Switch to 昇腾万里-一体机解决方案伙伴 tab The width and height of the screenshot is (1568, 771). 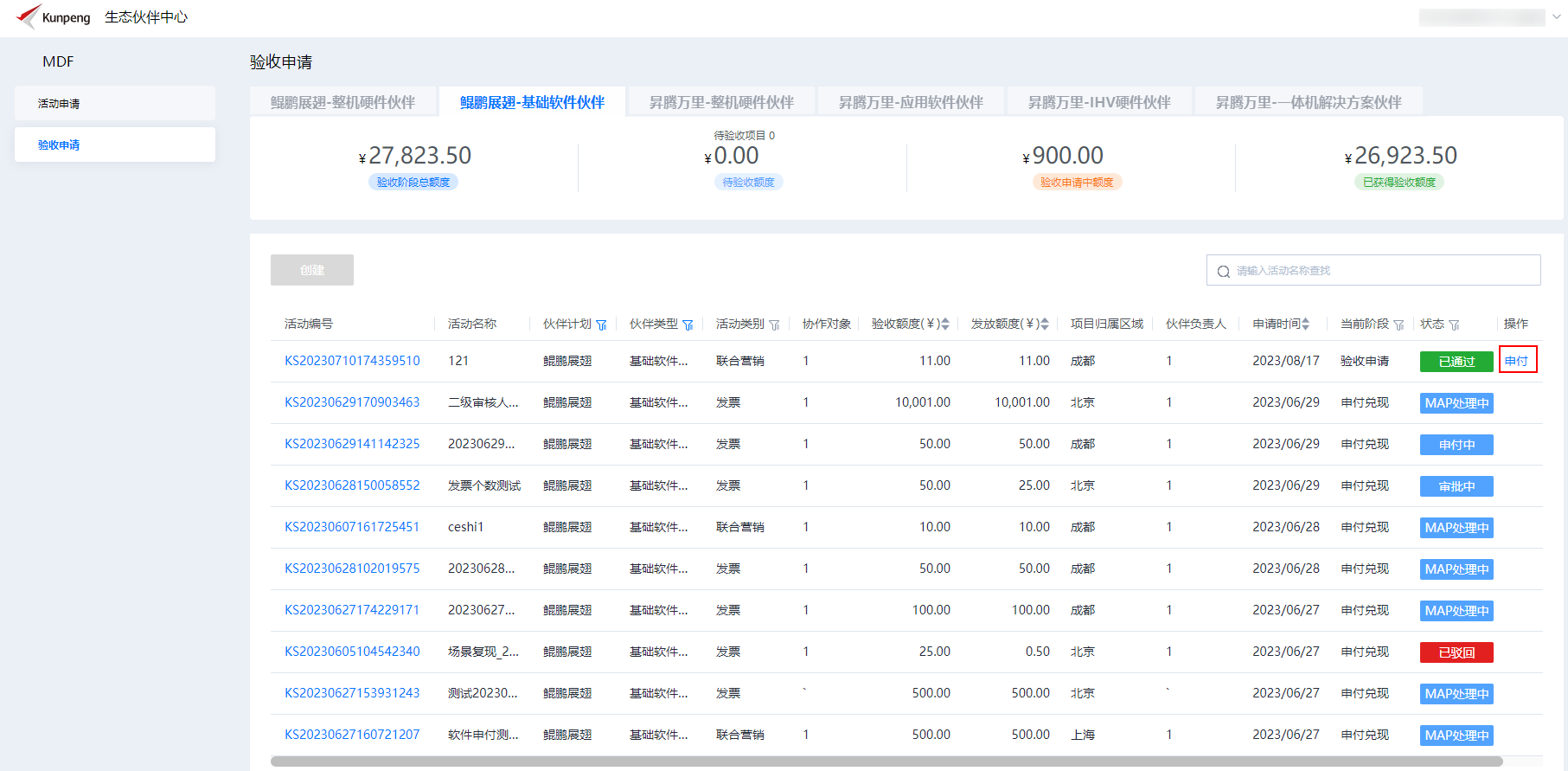(x=1309, y=102)
